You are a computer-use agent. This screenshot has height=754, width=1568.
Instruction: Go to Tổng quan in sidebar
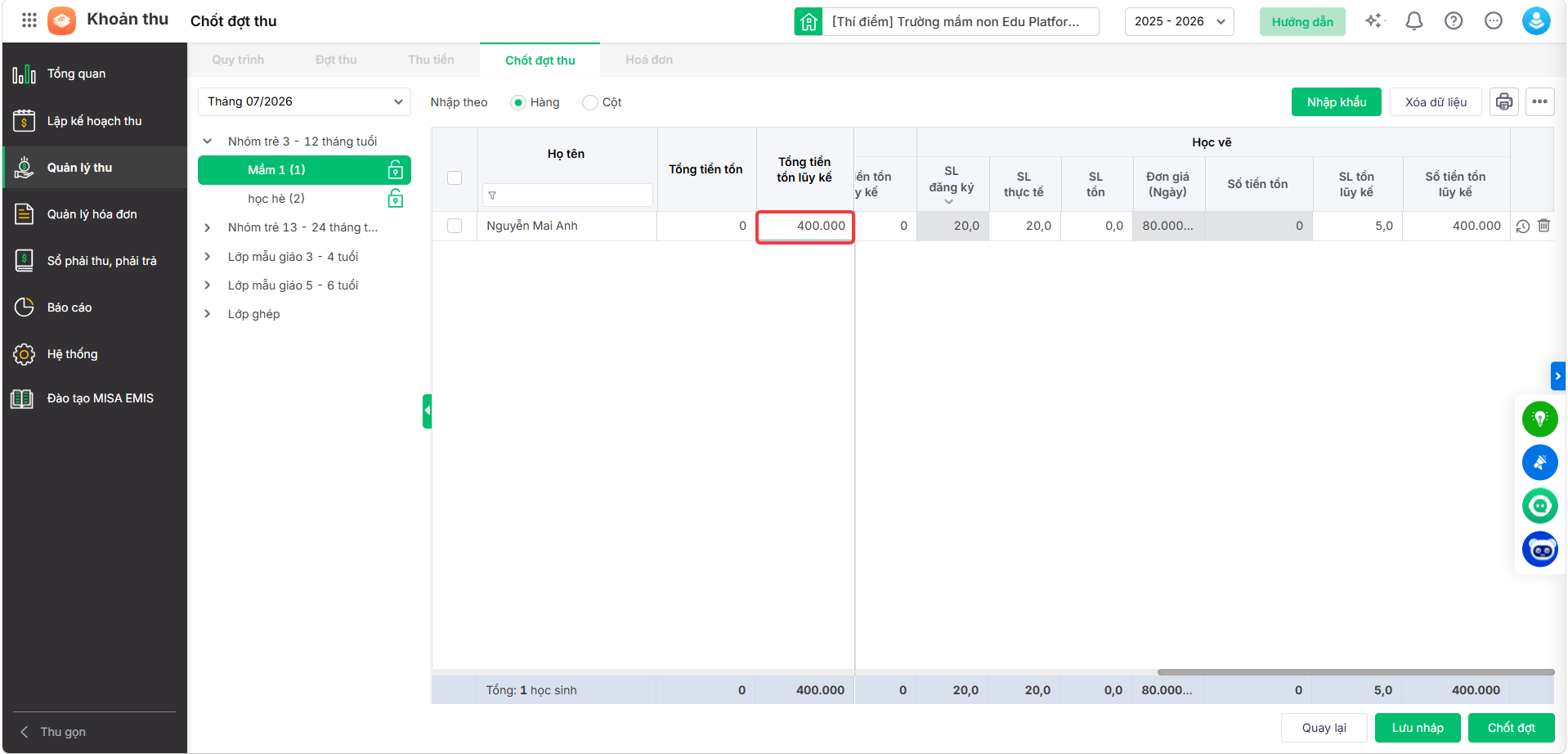(x=95, y=74)
